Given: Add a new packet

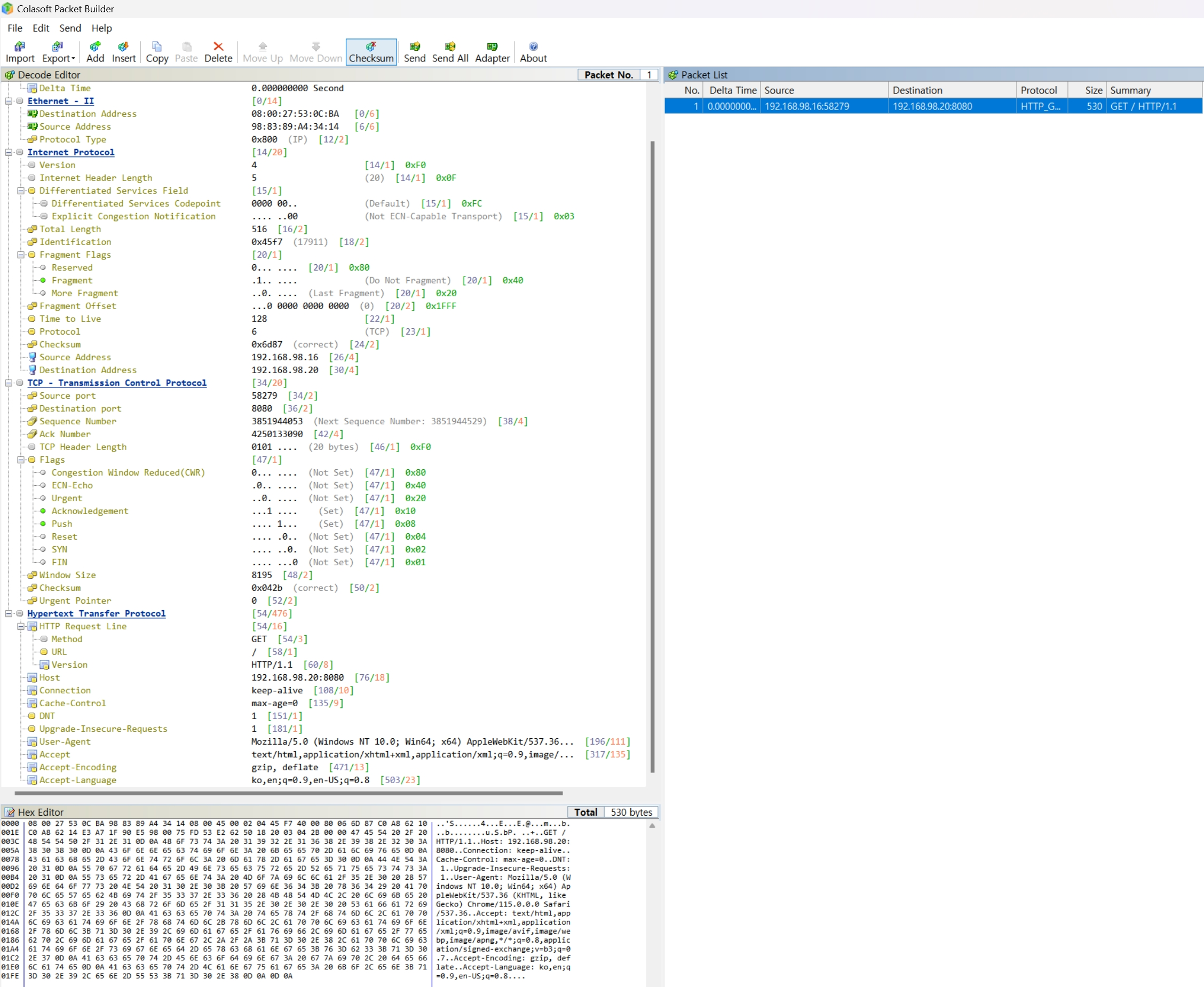Looking at the screenshot, I should tap(95, 52).
